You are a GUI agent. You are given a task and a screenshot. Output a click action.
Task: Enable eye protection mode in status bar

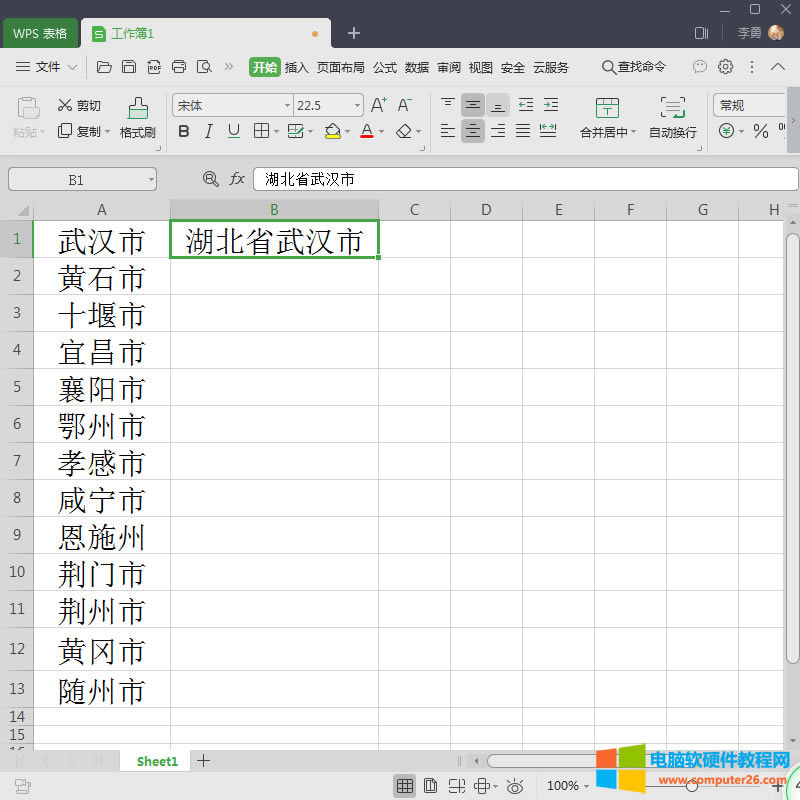click(x=515, y=786)
